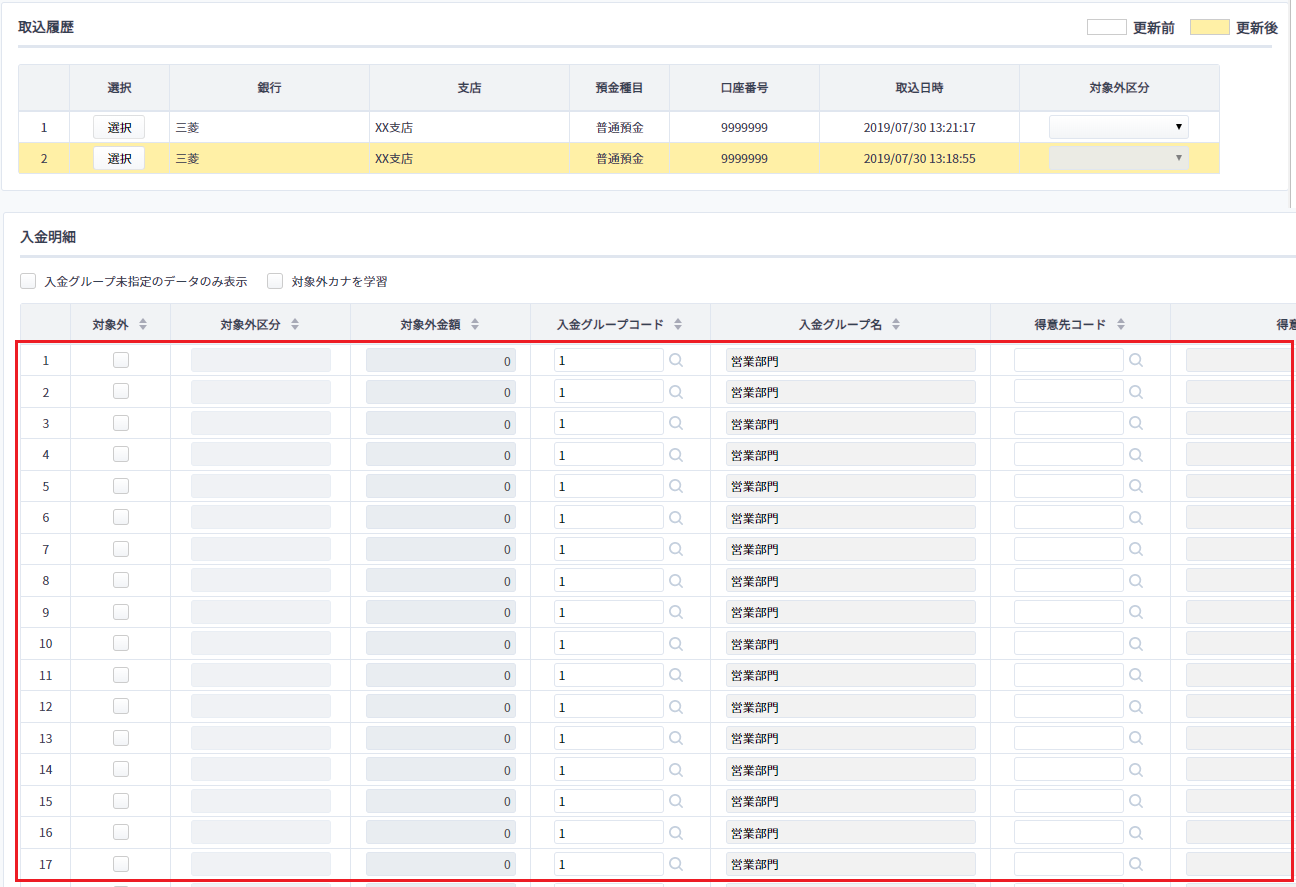The width and height of the screenshot is (1296, 887).
Task: Sort by 対象外金額 column arrows
Action: pyautogui.click(x=475, y=324)
